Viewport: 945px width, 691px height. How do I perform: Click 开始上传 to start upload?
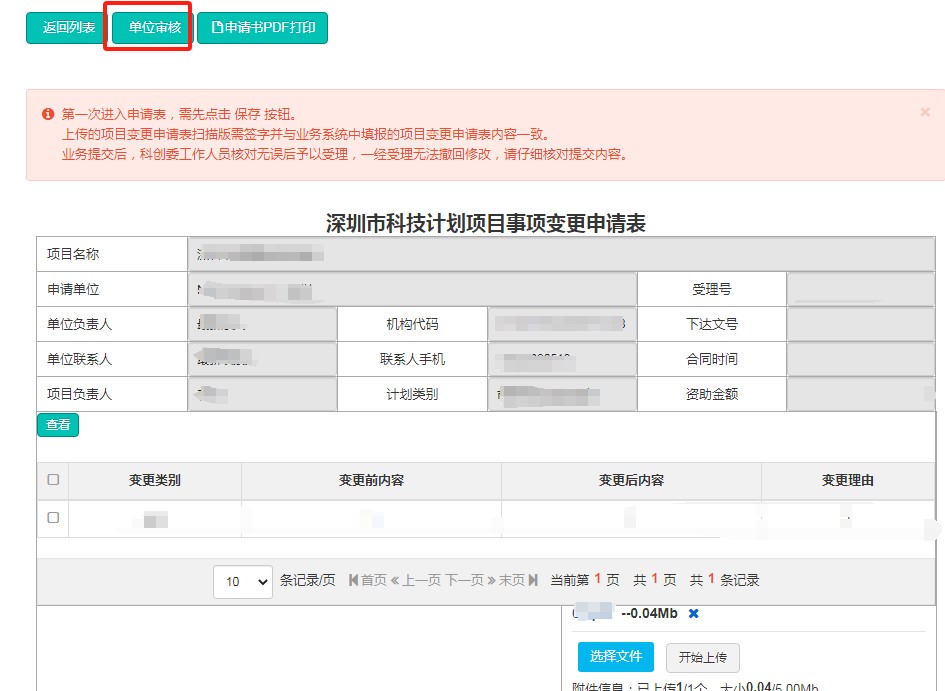pyautogui.click(x=702, y=657)
